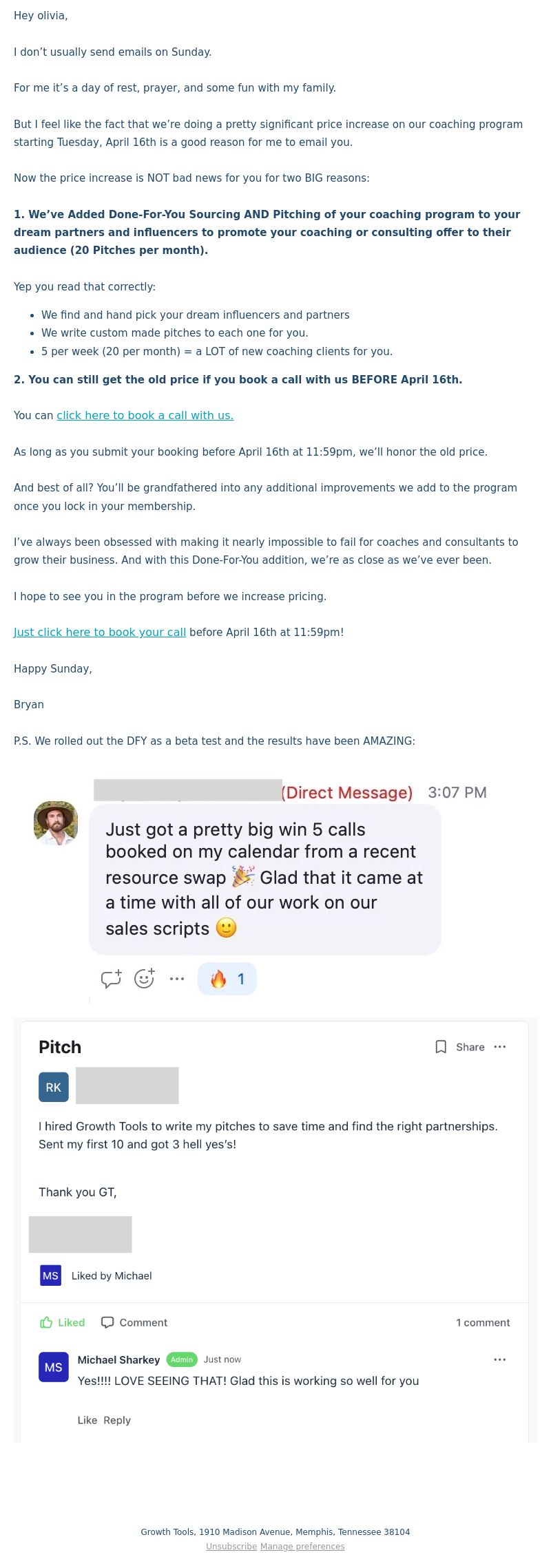The image size is (551, 1568).
Task: Click the reply-in-thread speech bubble icon
Action: point(111,978)
